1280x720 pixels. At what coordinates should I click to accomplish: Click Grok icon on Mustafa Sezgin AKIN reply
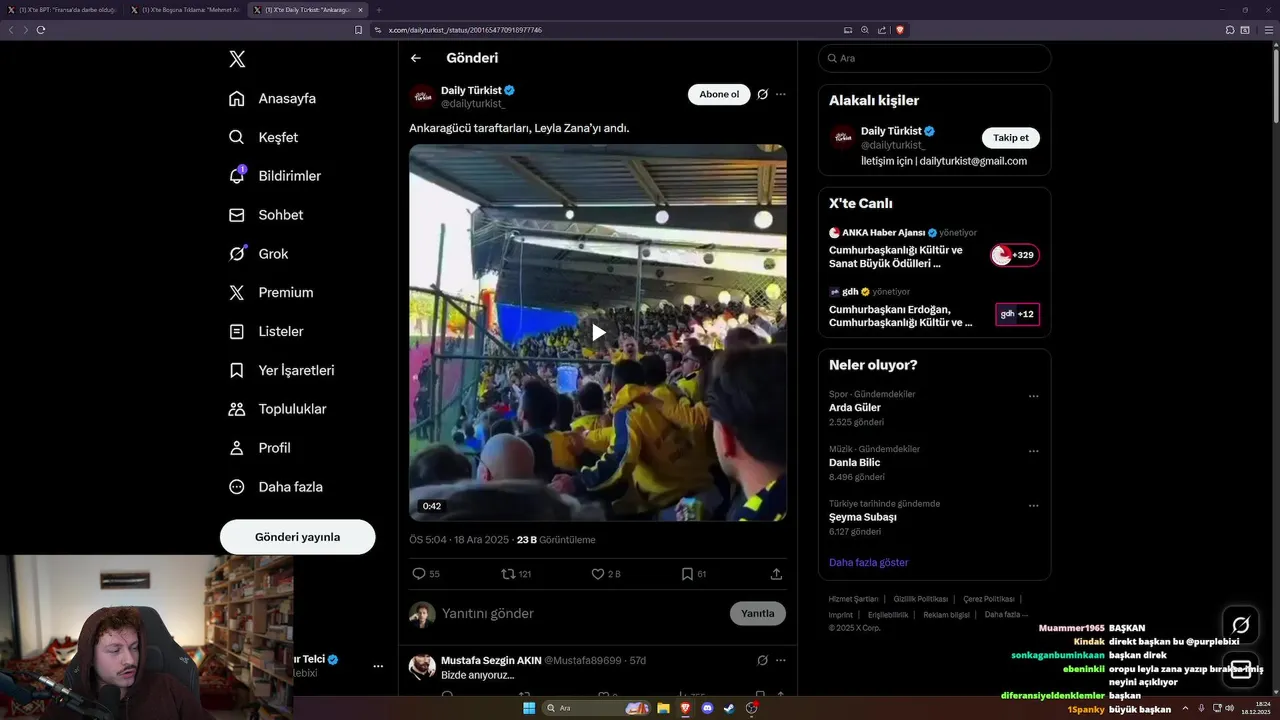coord(762,660)
